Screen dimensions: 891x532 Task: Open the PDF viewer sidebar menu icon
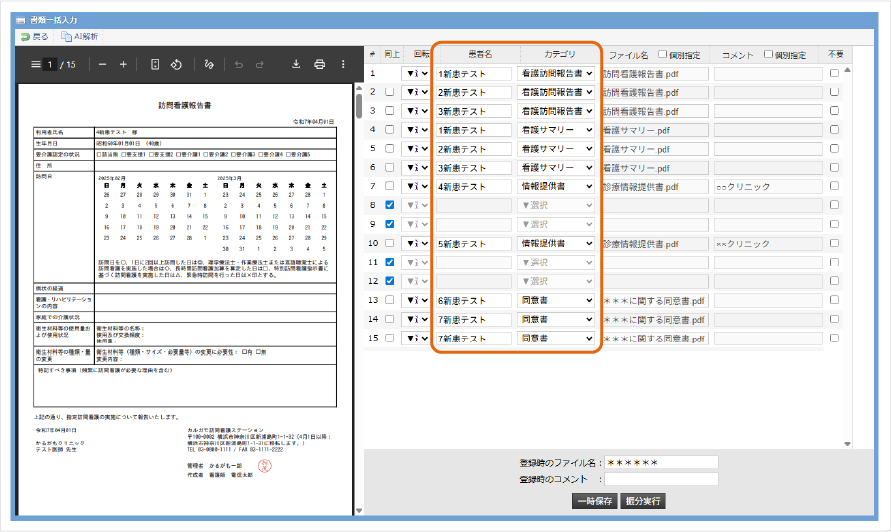(36, 65)
